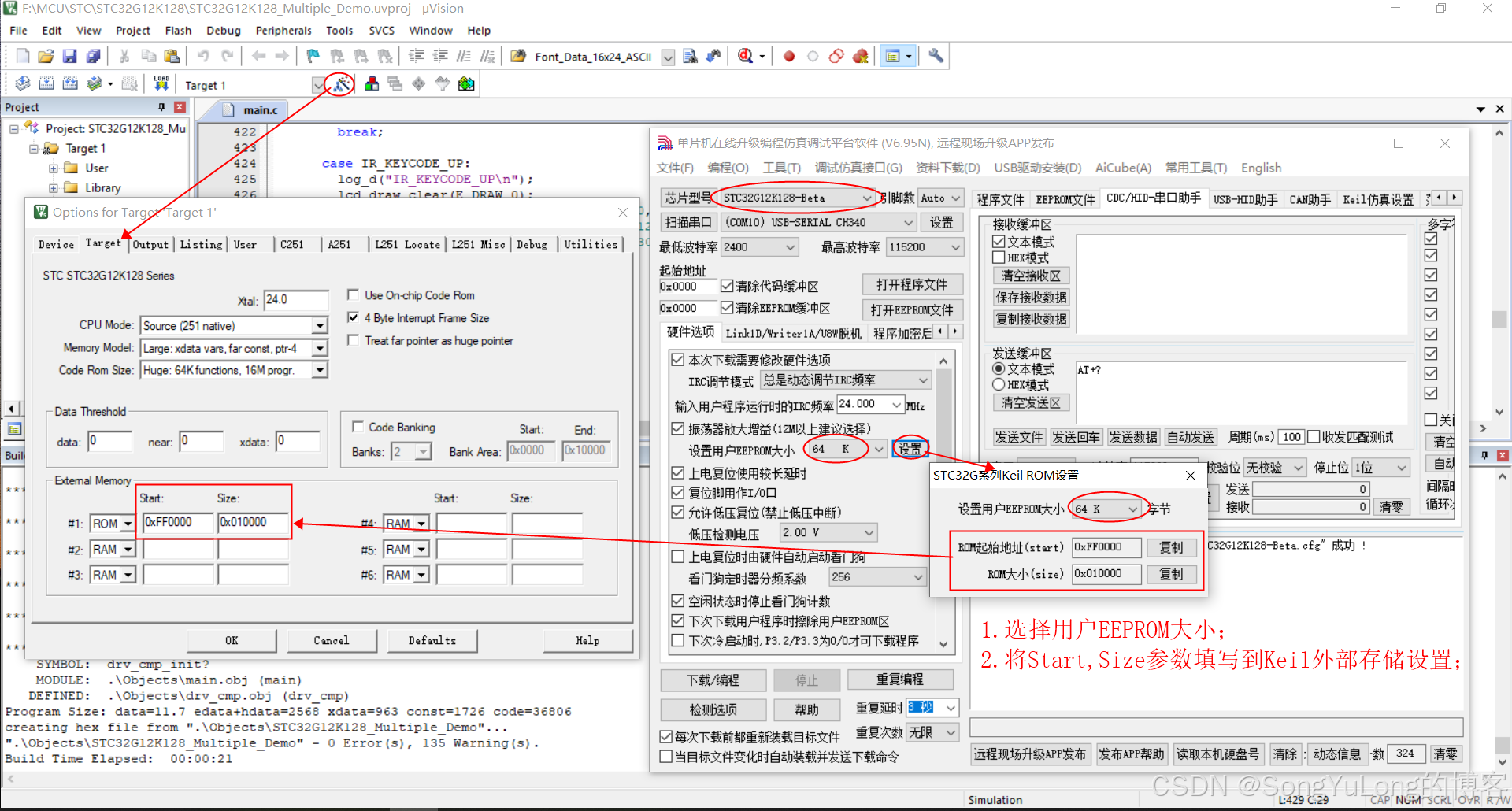Click OK in Options for Target dialog
1512x811 pixels.
pyautogui.click(x=232, y=640)
